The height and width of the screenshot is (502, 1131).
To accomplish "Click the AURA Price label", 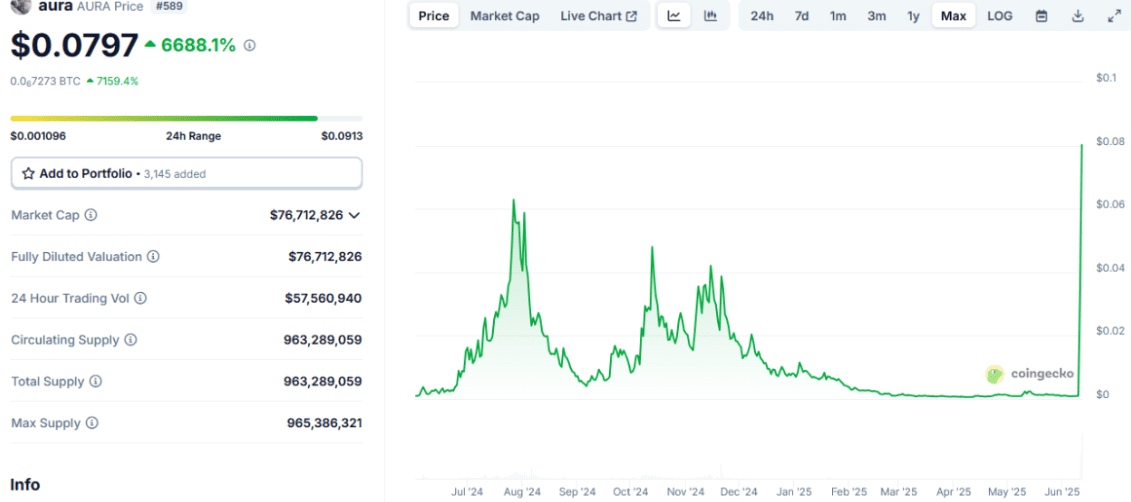I will tap(109, 5).
